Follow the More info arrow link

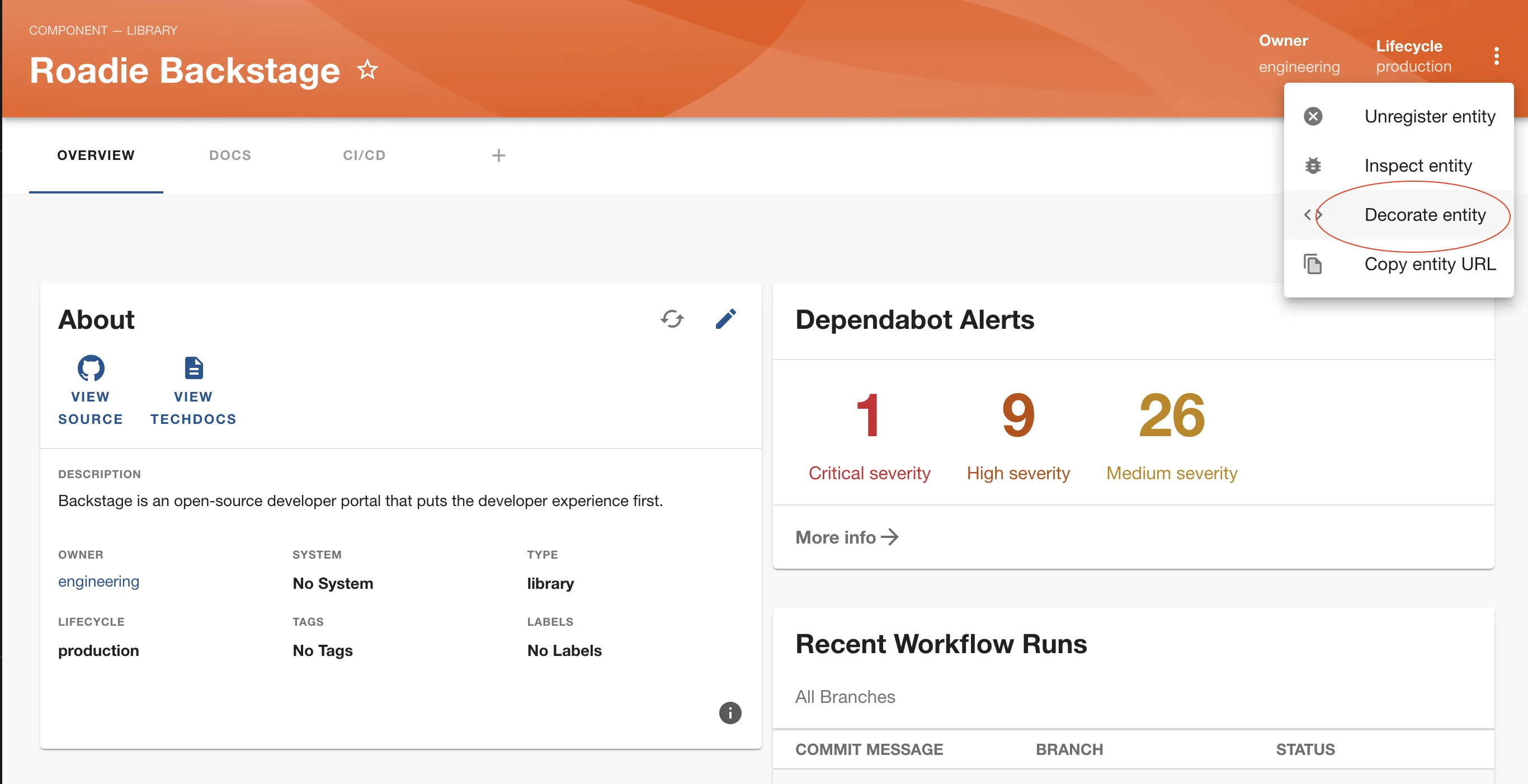846,537
